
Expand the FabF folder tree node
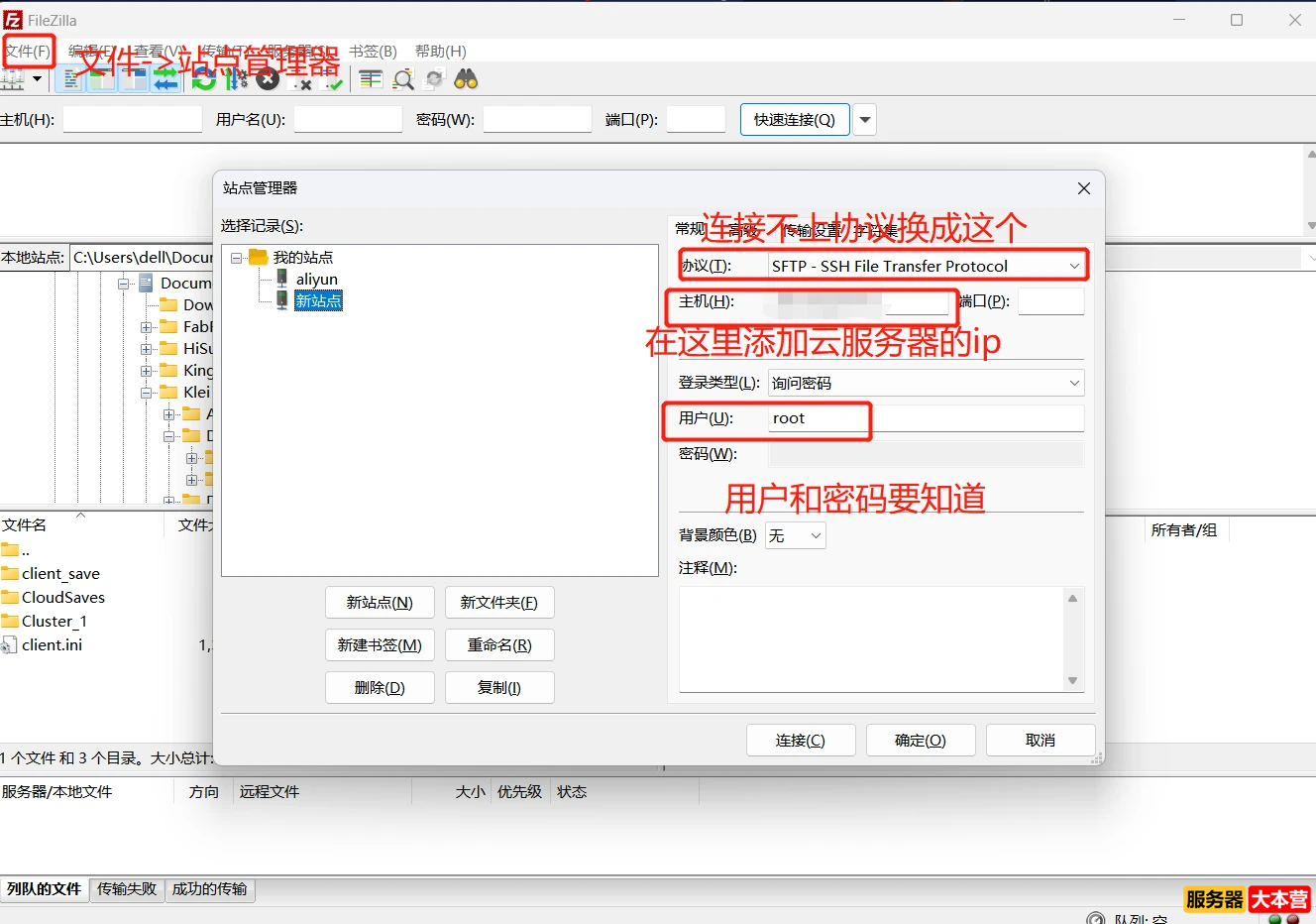(x=147, y=327)
